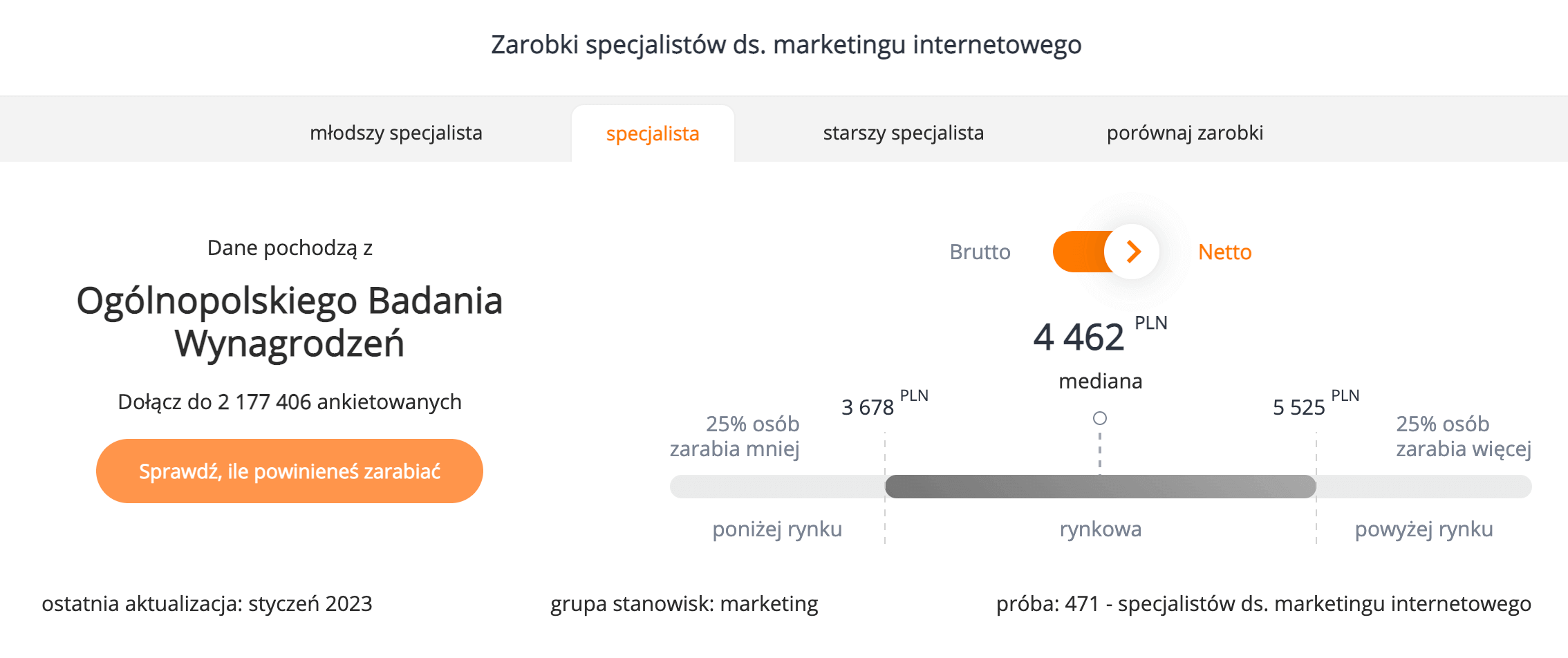Screen dimensions: 1568x658
Task: Click the 5 525 PLN upper quartile value
Action: [x=1299, y=407]
